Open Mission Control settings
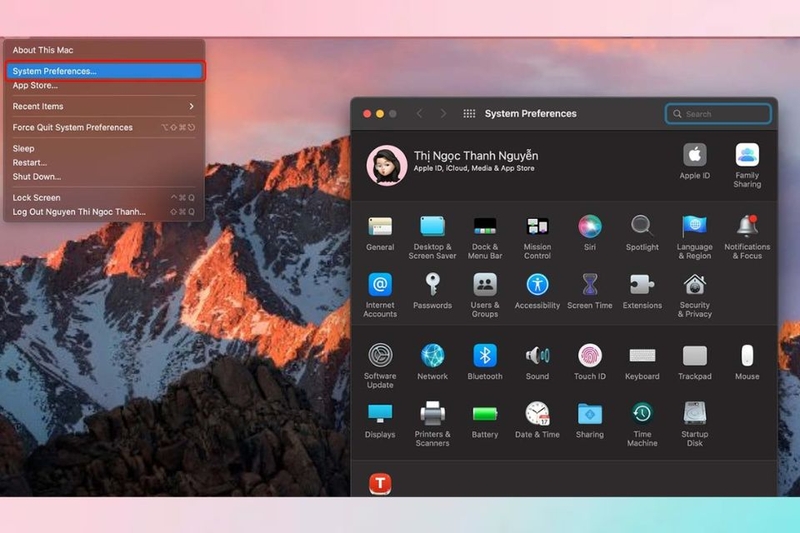The image size is (800, 533). click(537, 237)
